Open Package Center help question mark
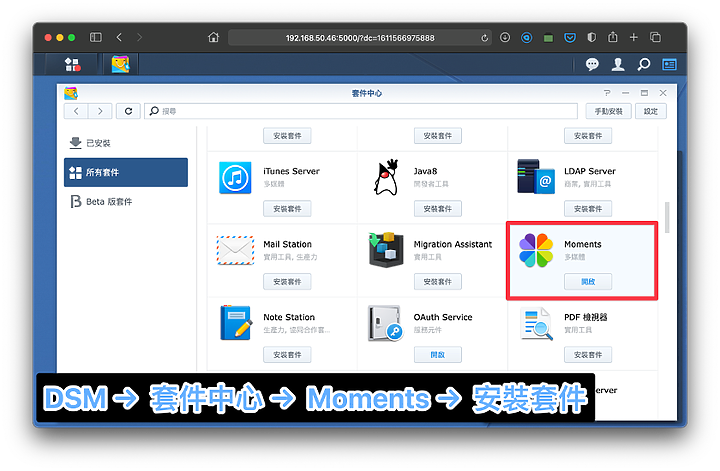The height and width of the screenshot is (471, 720). 607,93
